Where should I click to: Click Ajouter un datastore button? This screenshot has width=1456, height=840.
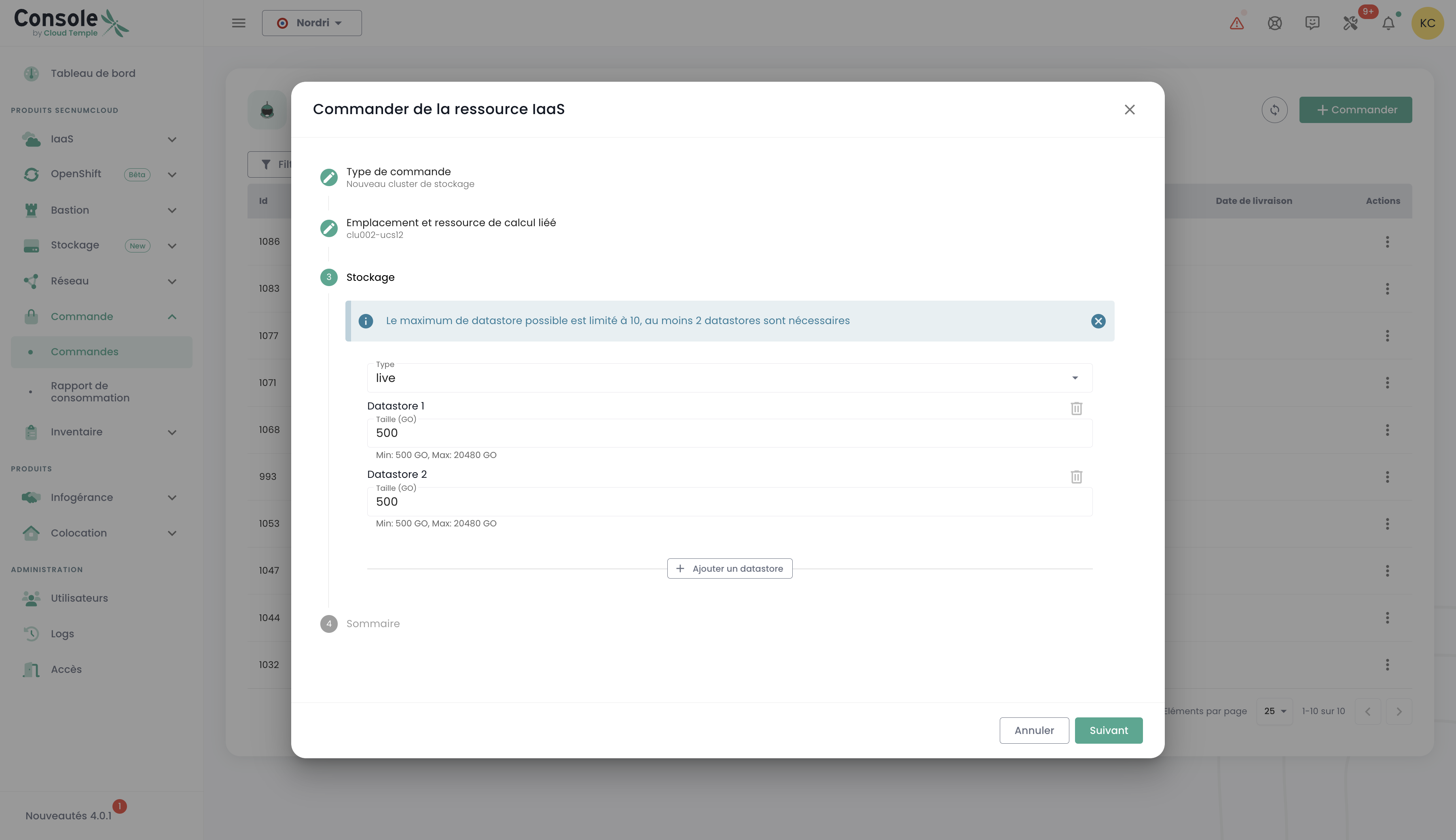[730, 568]
